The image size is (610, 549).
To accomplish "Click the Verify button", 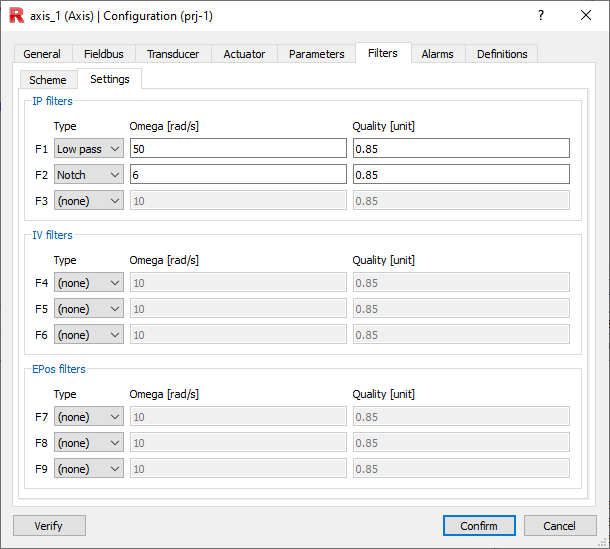I will click(x=49, y=526).
